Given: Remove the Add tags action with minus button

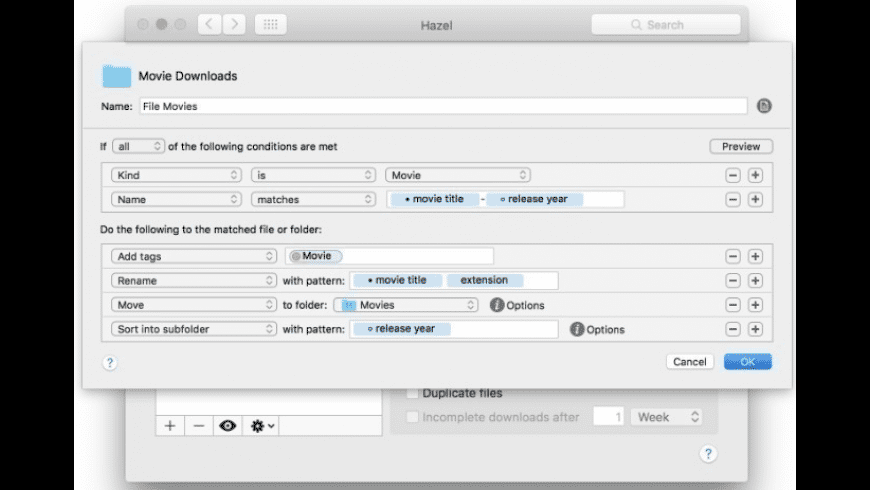Looking at the screenshot, I should tap(733, 256).
